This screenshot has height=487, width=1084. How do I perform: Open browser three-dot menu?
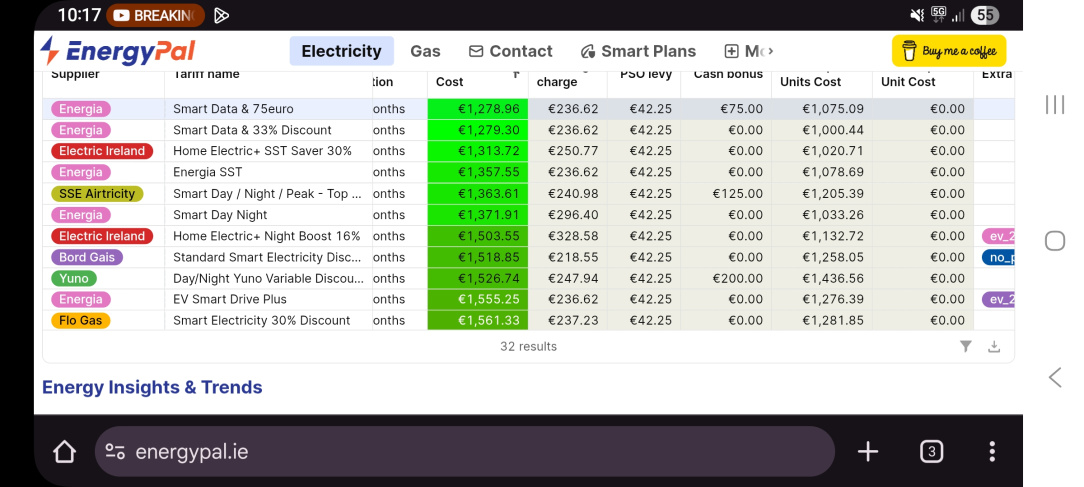991,452
